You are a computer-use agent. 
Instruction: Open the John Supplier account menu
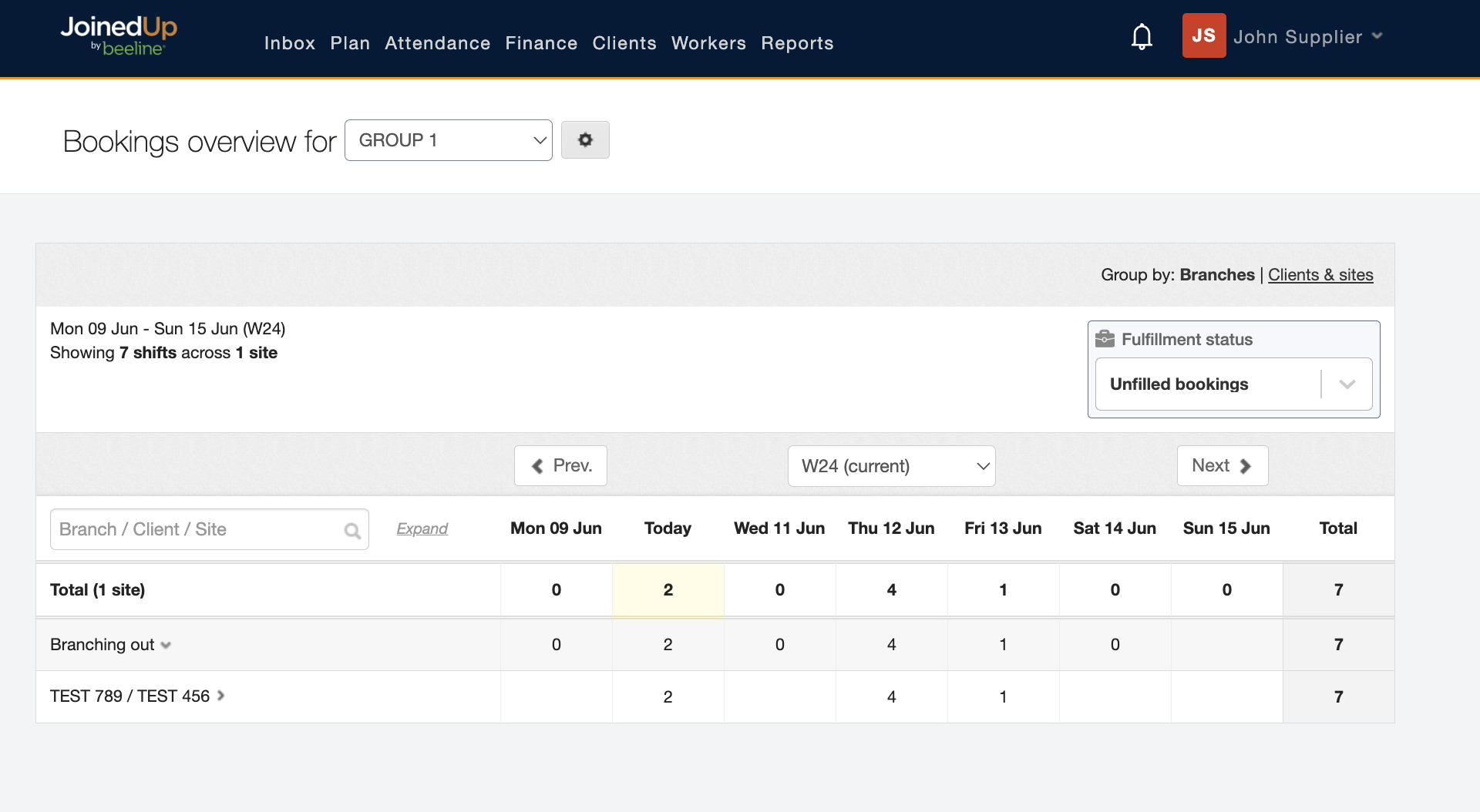click(x=1308, y=37)
